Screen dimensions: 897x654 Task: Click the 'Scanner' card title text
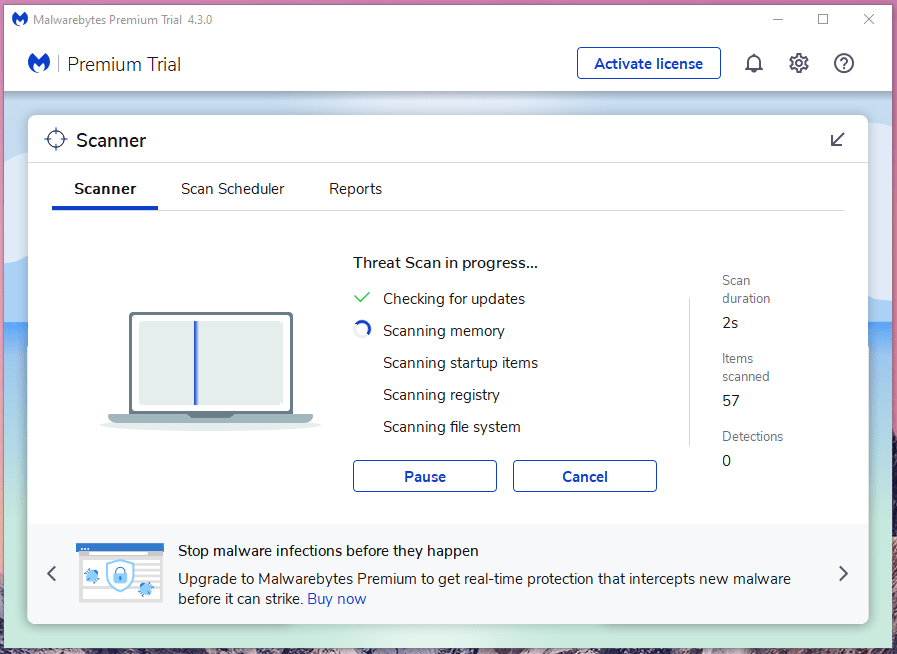pyautogui.click(x=111, y=140)
